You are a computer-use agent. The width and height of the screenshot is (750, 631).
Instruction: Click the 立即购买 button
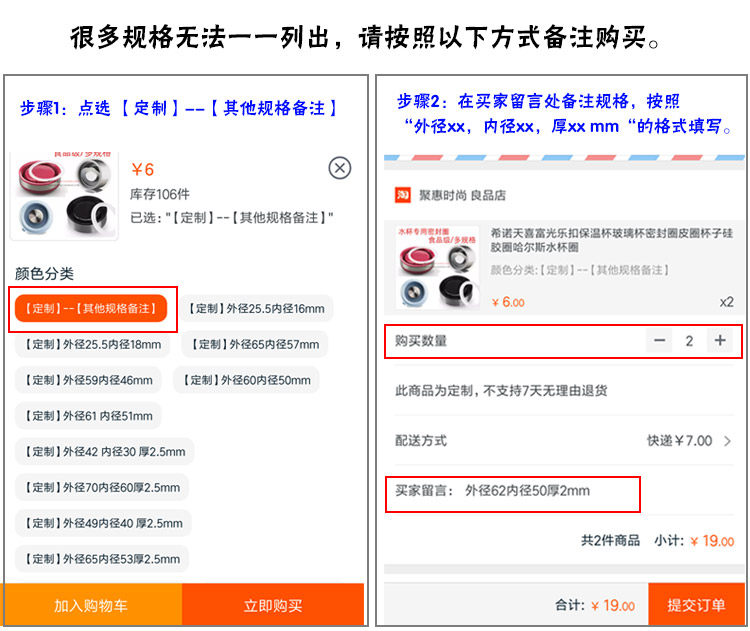pyautogui.click(x=273, y=605)
